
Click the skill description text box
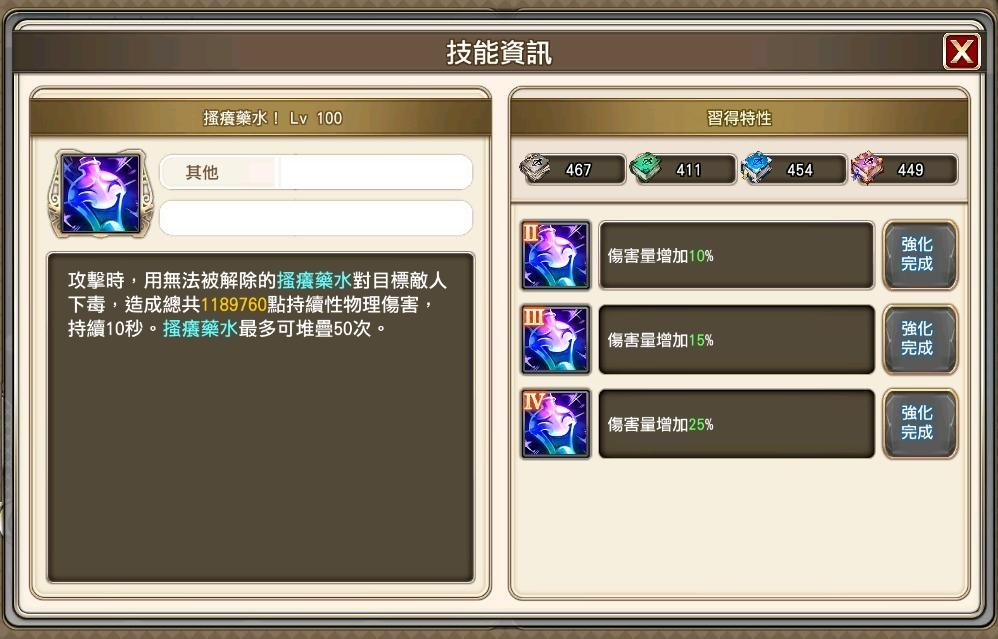click(260, 418)
